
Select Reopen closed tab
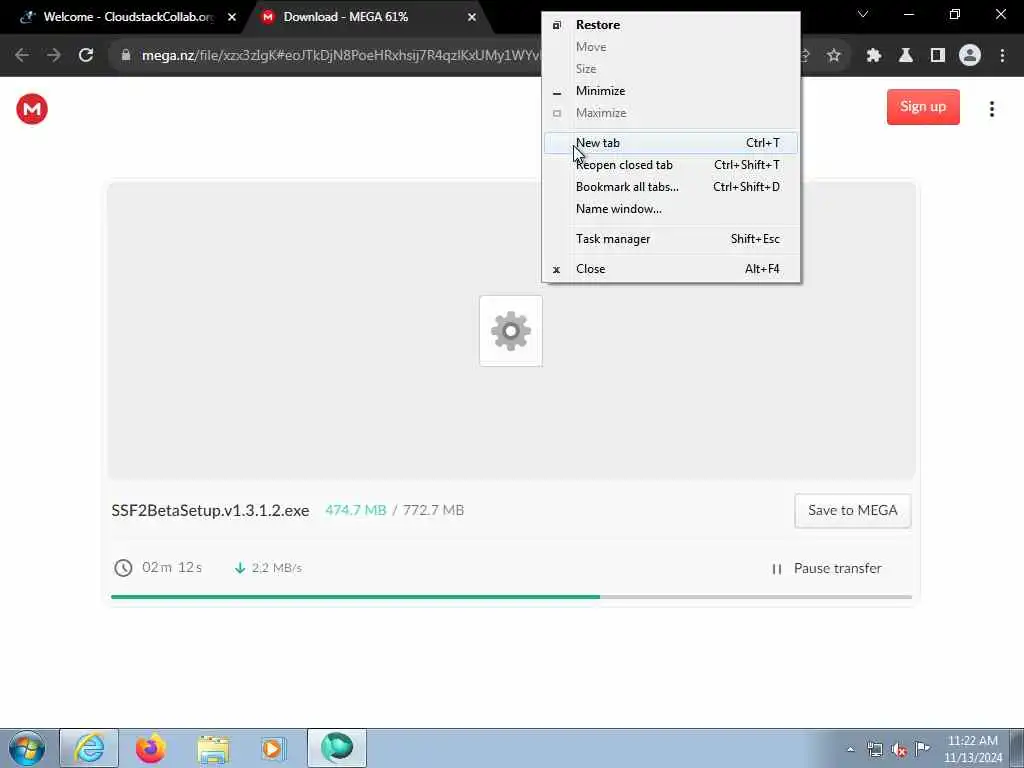point(671,165)
